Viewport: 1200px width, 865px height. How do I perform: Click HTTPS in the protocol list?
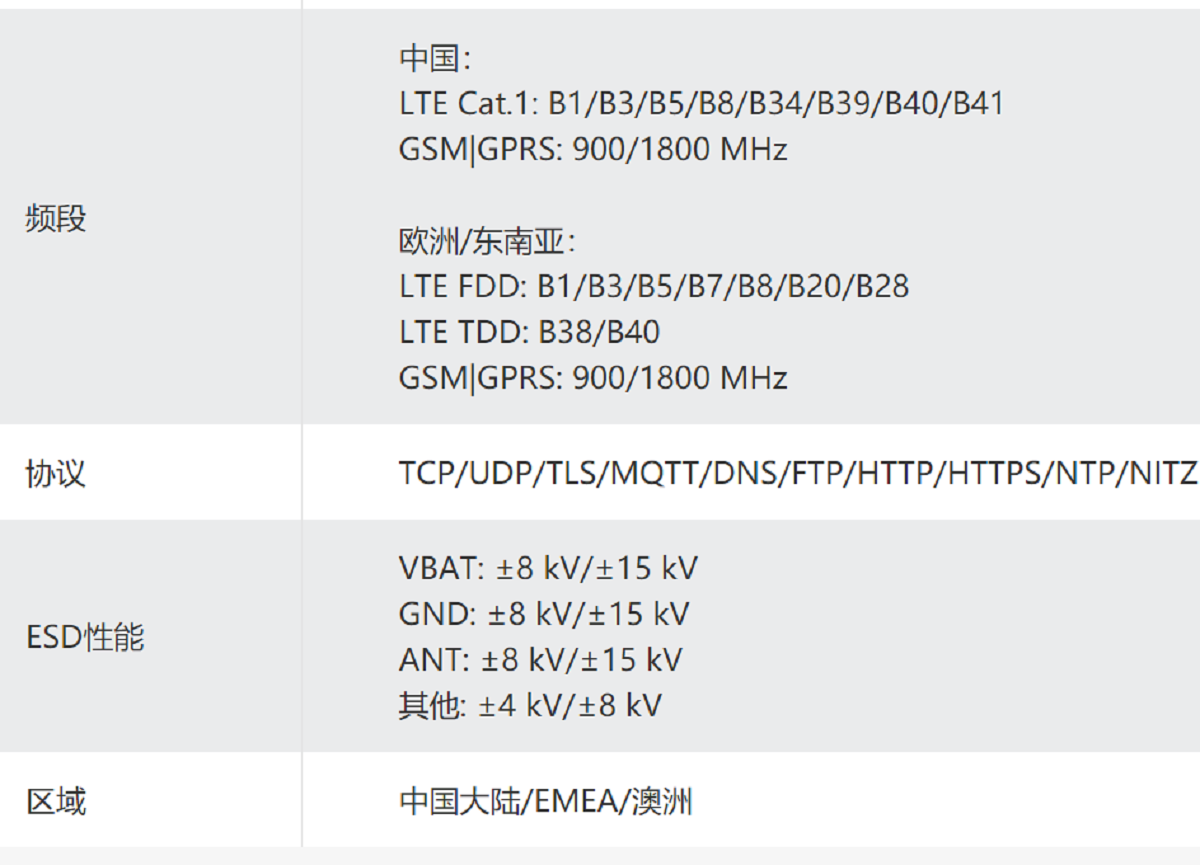995,473
